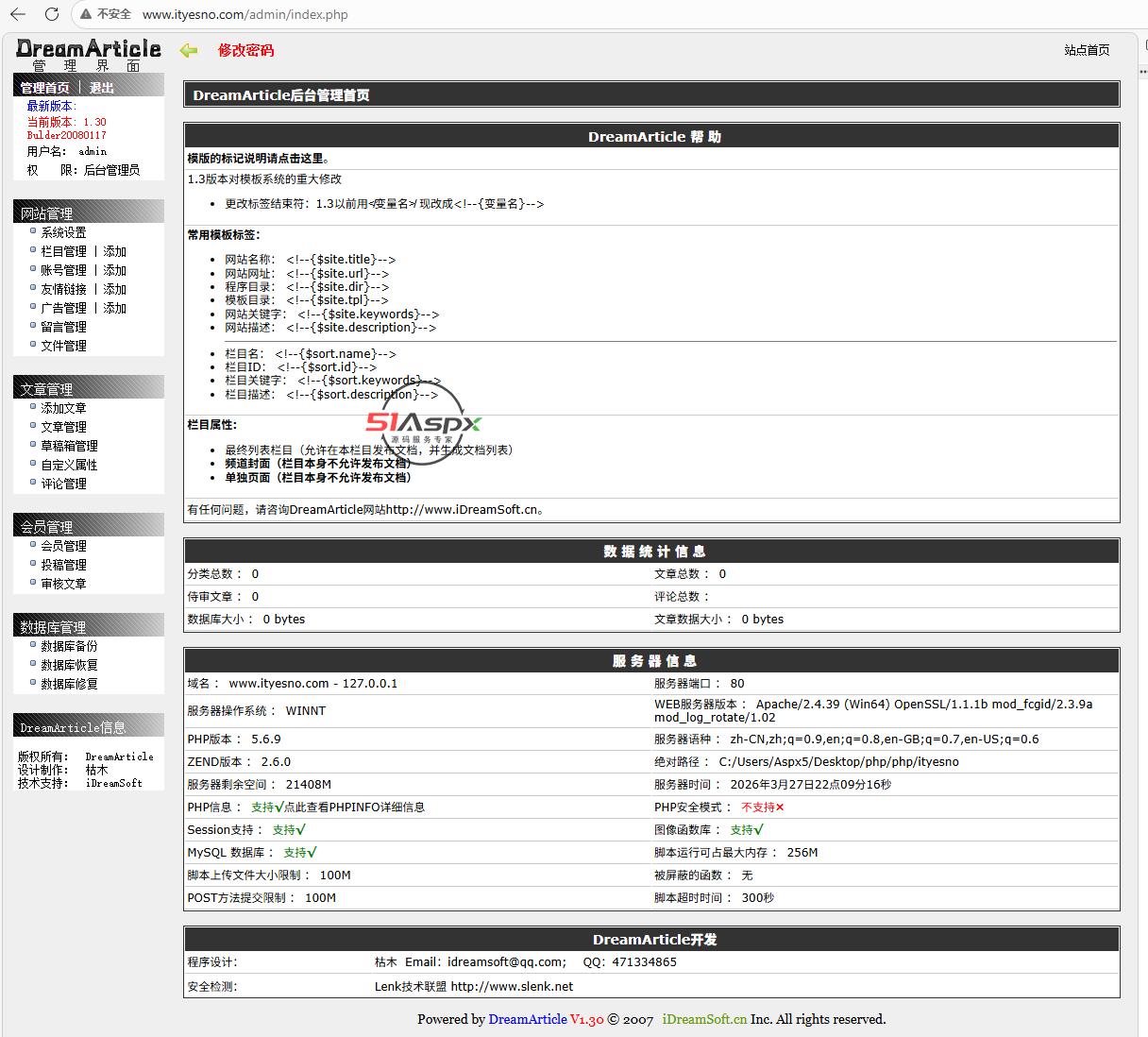Click 不支持 PHP安全模式 status
Viewport: 1148px width, 1037px height.
(763, 807)
